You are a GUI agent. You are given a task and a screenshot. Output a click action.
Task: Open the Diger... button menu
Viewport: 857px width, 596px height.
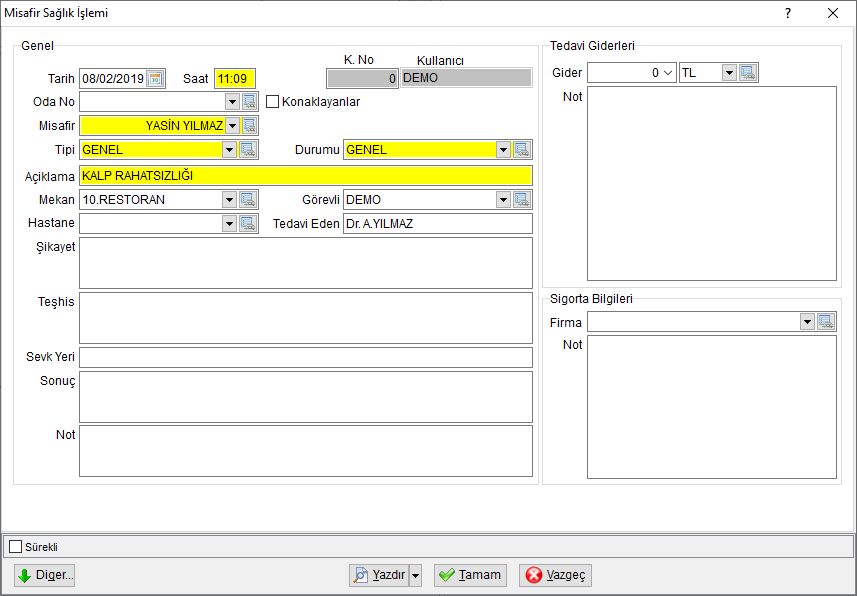point(45,575)
